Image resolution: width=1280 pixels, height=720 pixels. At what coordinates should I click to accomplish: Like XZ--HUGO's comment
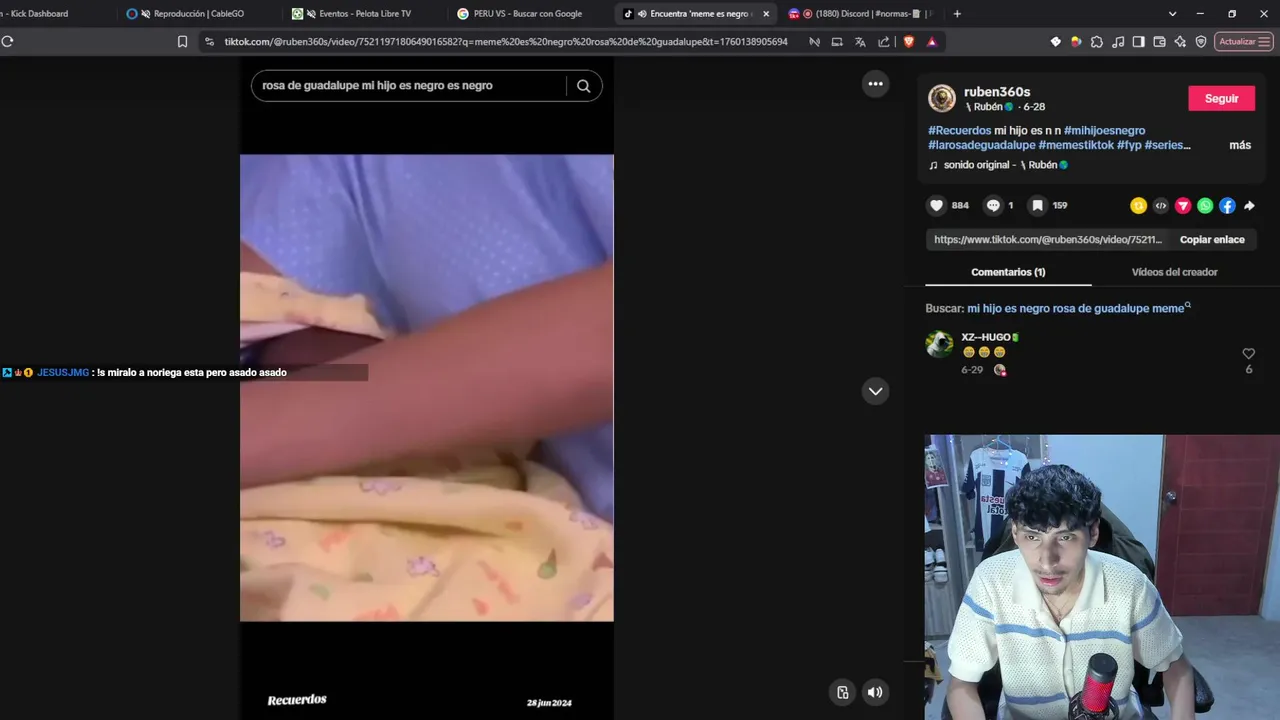(1248, 354)
